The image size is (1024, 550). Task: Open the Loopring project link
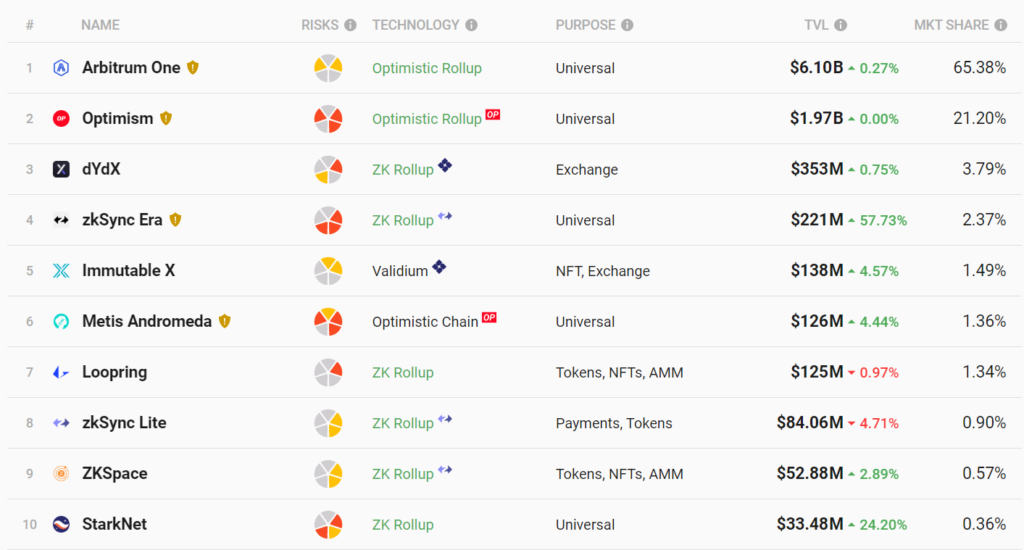(x=114, y=372)
